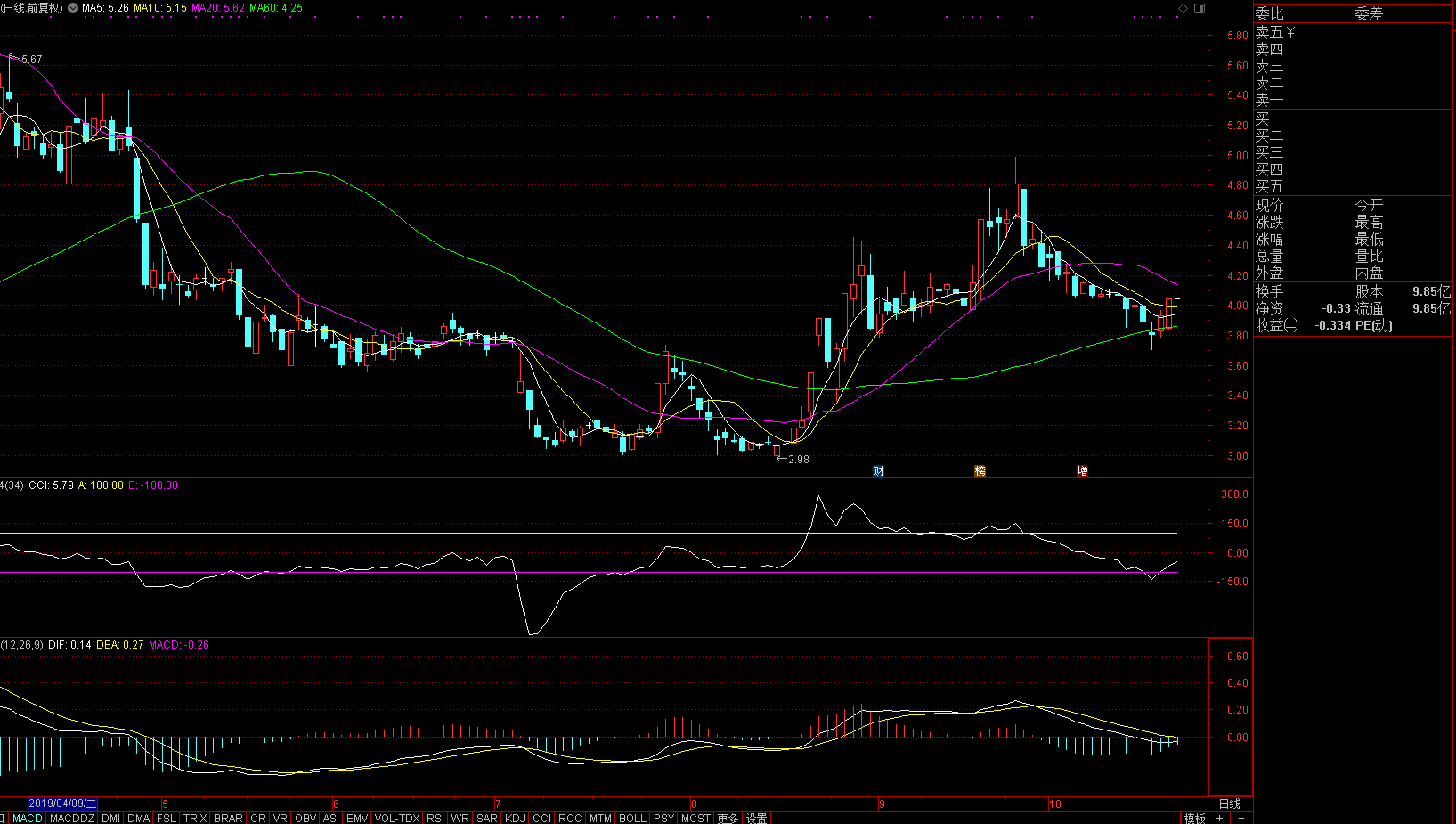Choose the SAR indicator tab
Viewport: 1456px width, 824px height.
click(x=487, y=818)
